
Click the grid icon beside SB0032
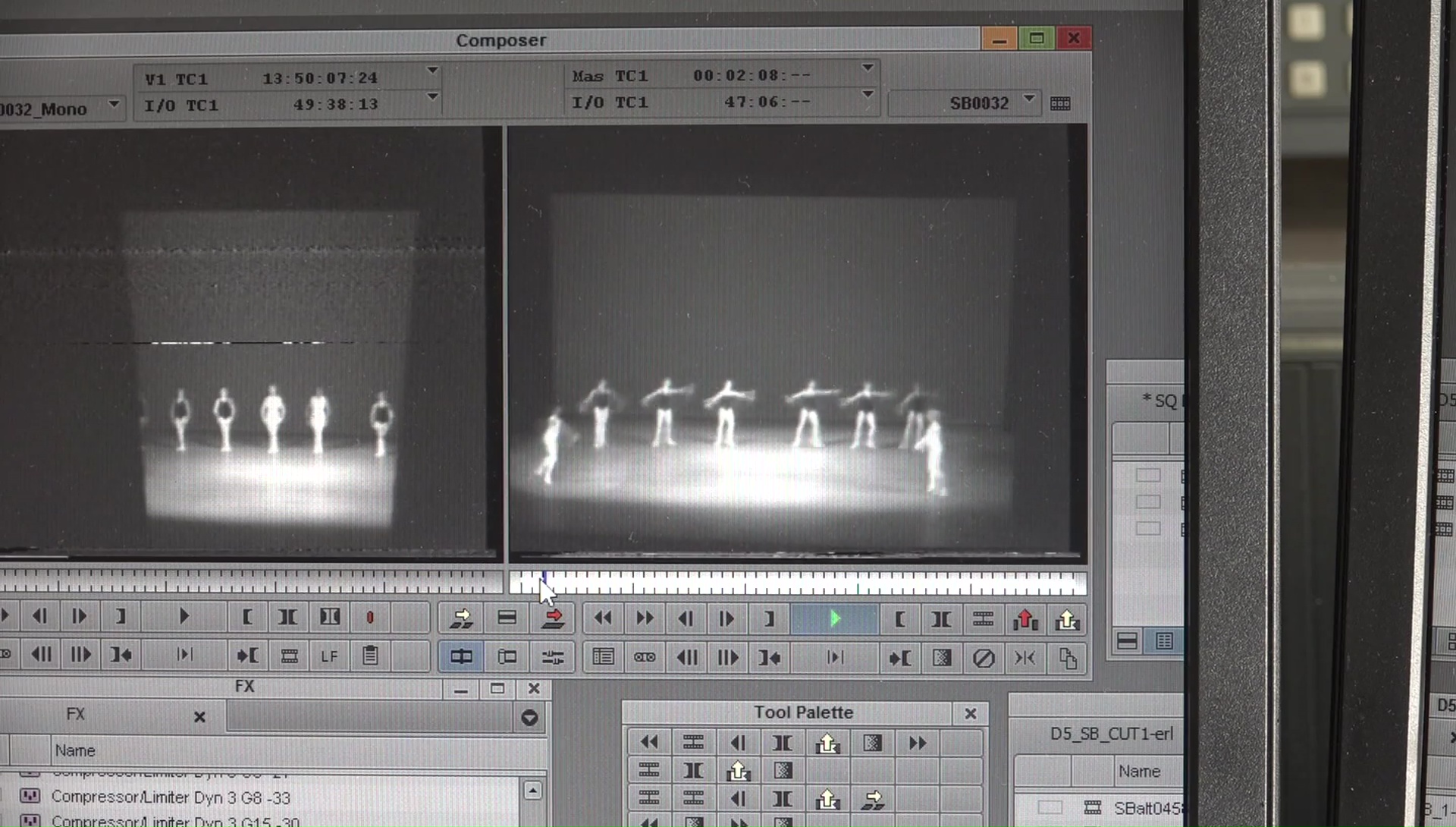[x=1060, y=103]
